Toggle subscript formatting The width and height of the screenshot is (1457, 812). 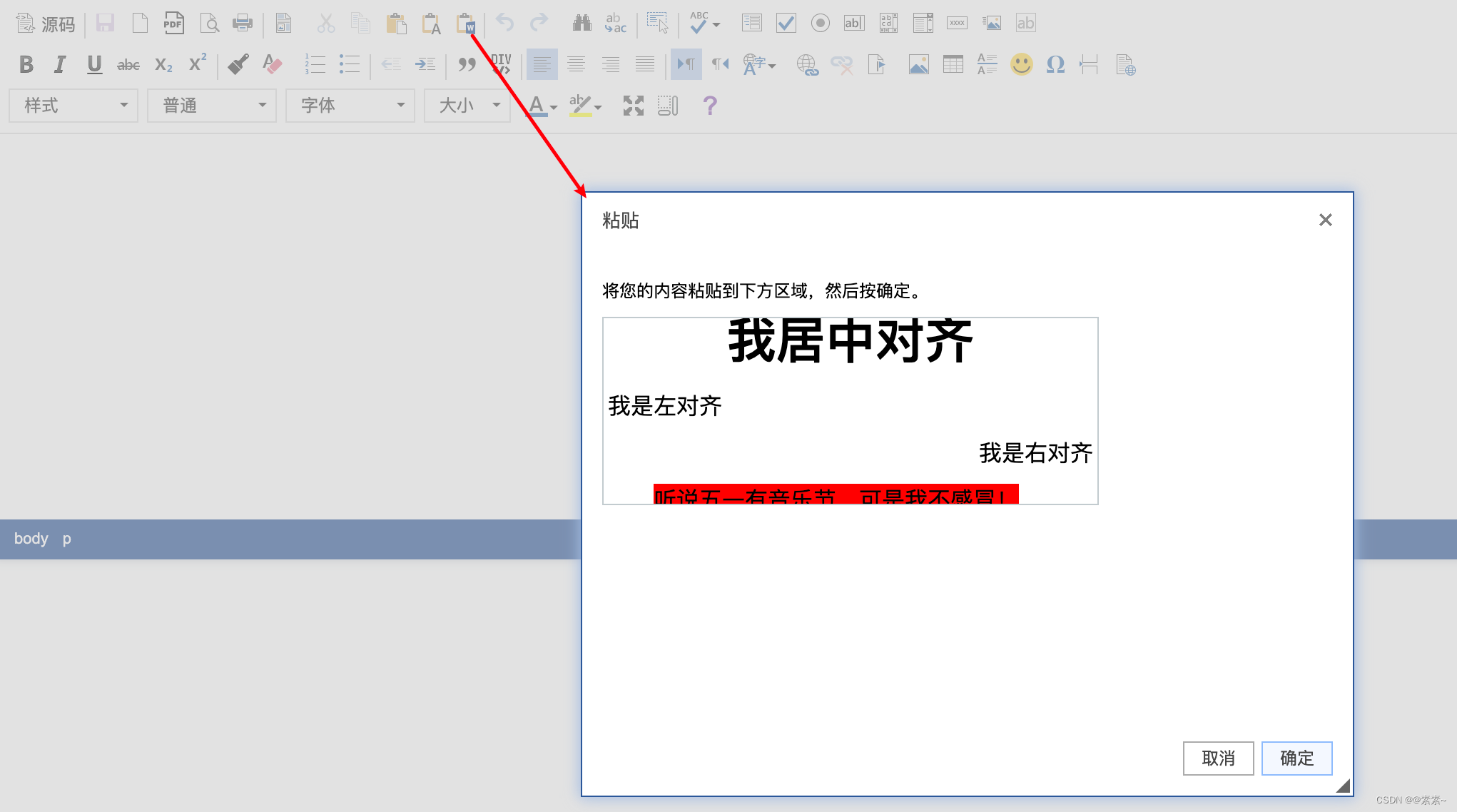click(x=163, y=65)
